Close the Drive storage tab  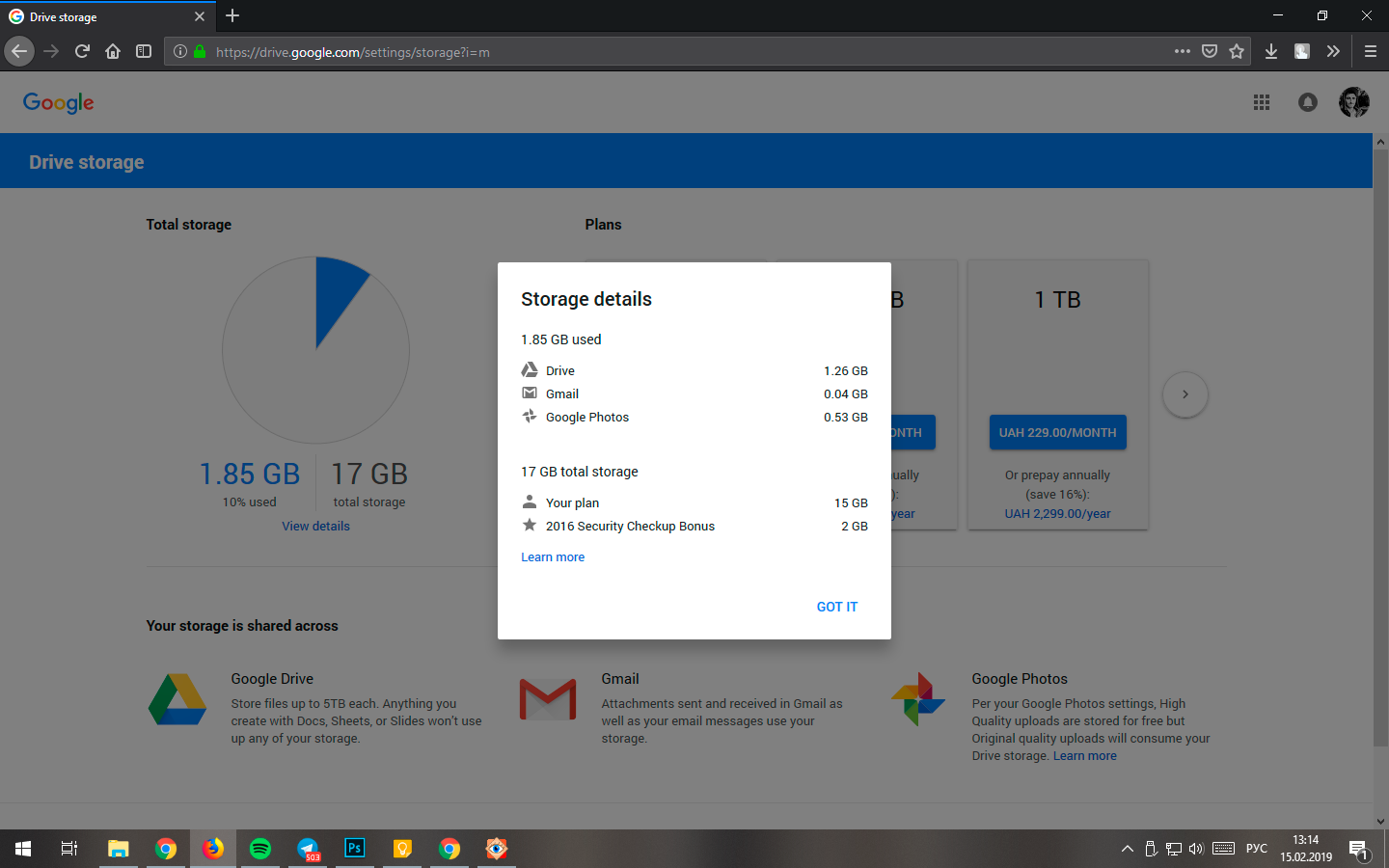tap(200, 16)
